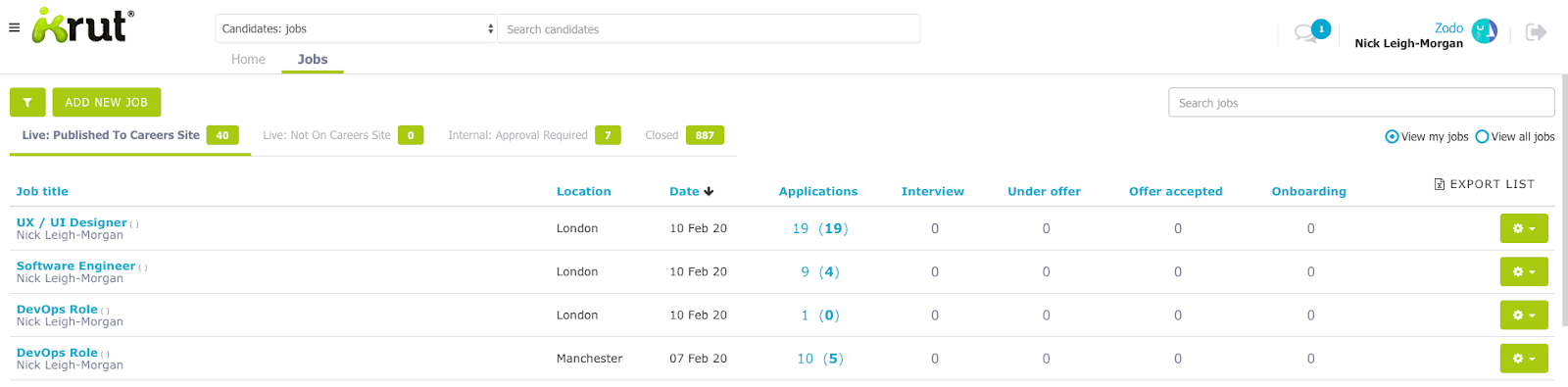Open the Manchester DevOps Role job link

(x=57, y=353)
